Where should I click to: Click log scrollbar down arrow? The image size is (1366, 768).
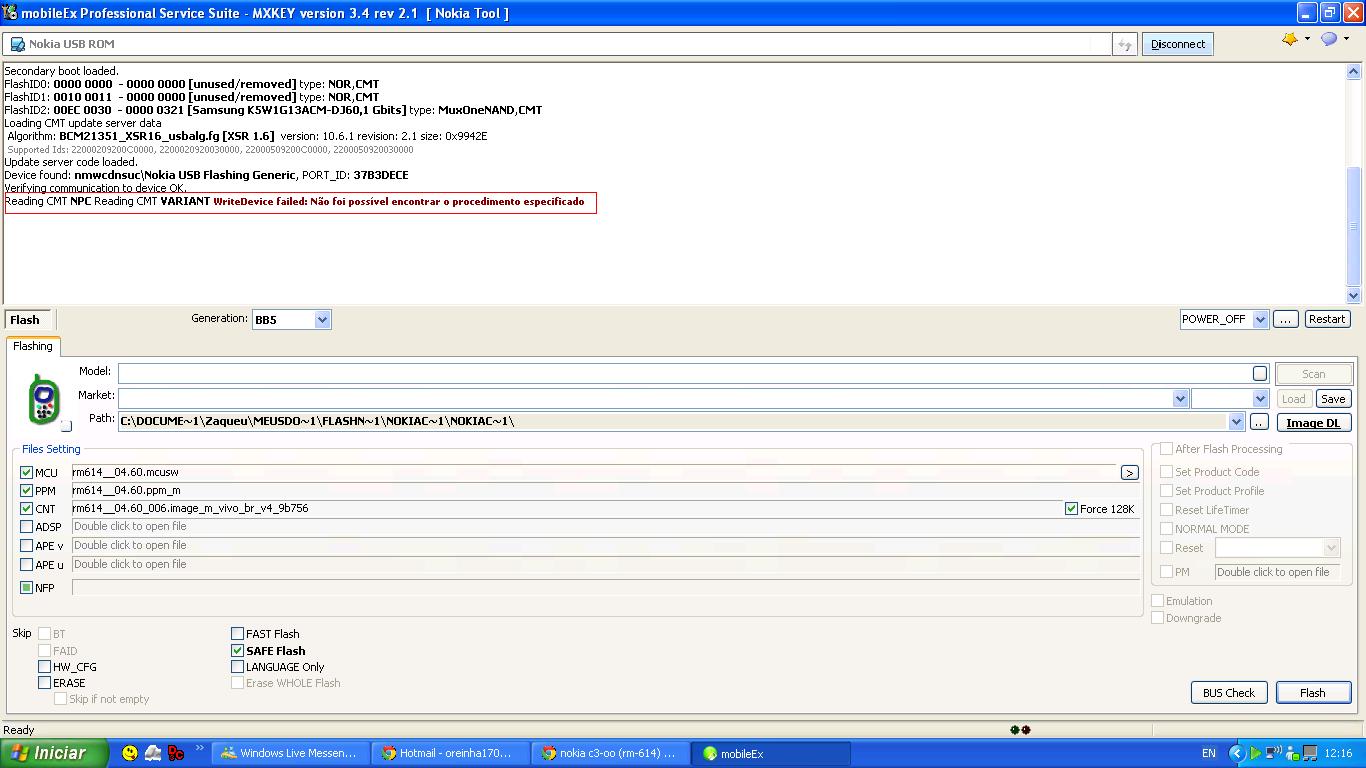click(1354, 295)
